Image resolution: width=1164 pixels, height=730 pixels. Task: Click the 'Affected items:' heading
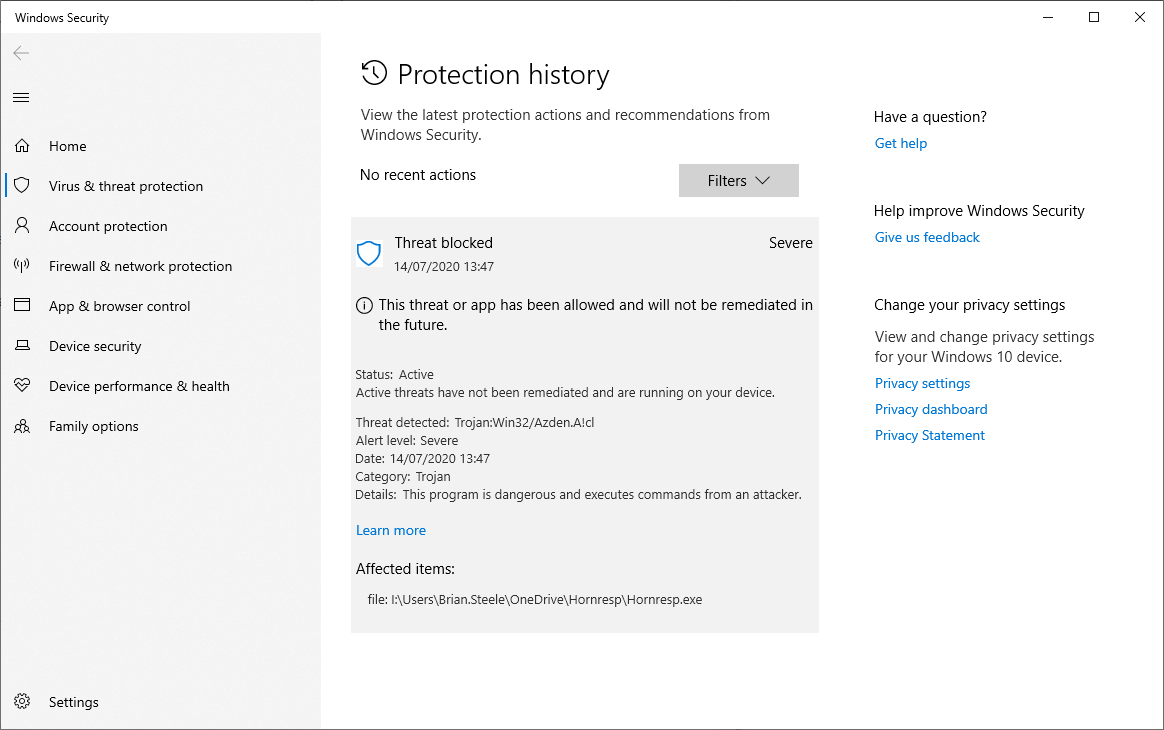click(x=405, y=569)
